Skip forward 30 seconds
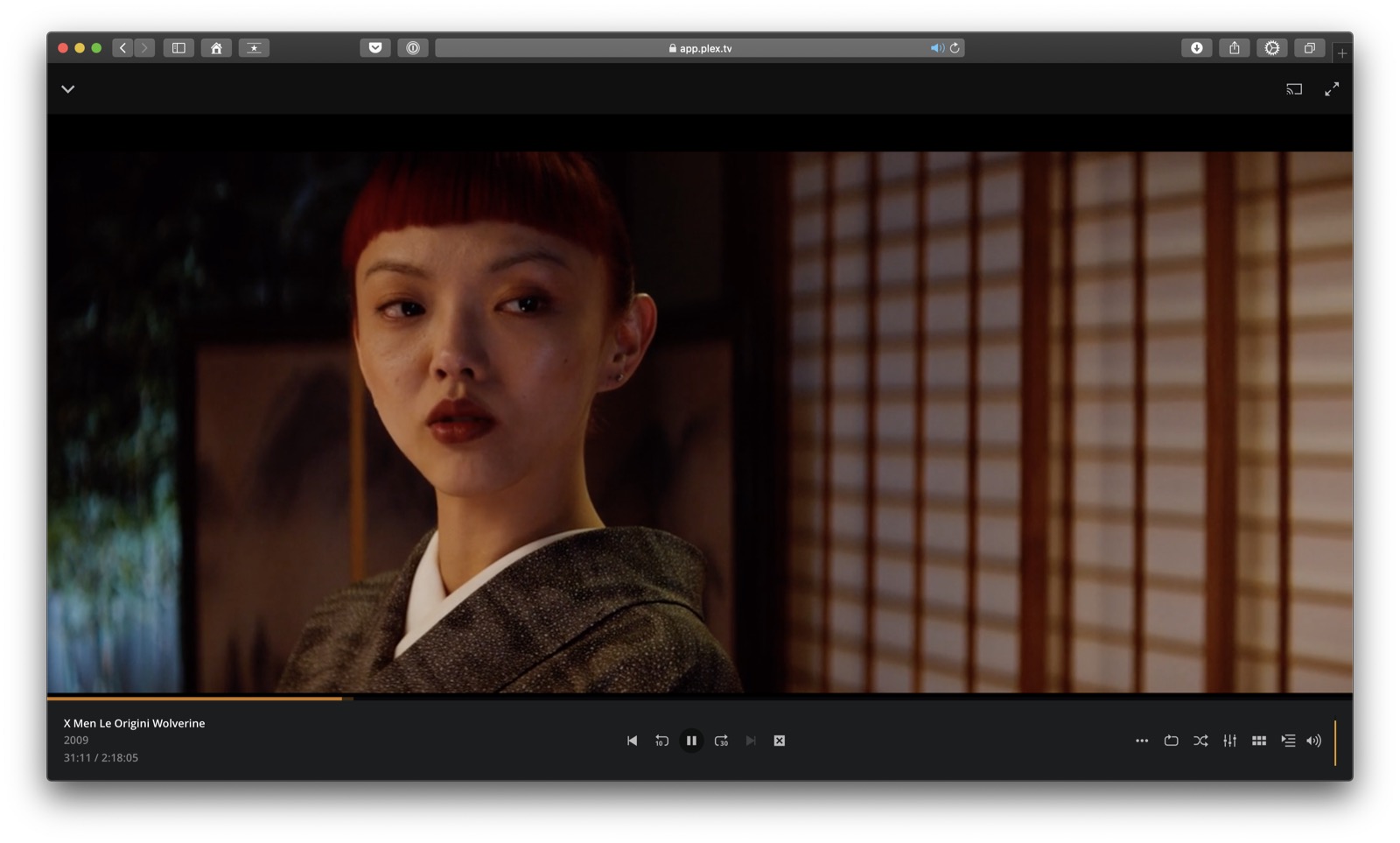Viewport: 1400px width, 843px height. pyautogui.click(x=721, y=741)
